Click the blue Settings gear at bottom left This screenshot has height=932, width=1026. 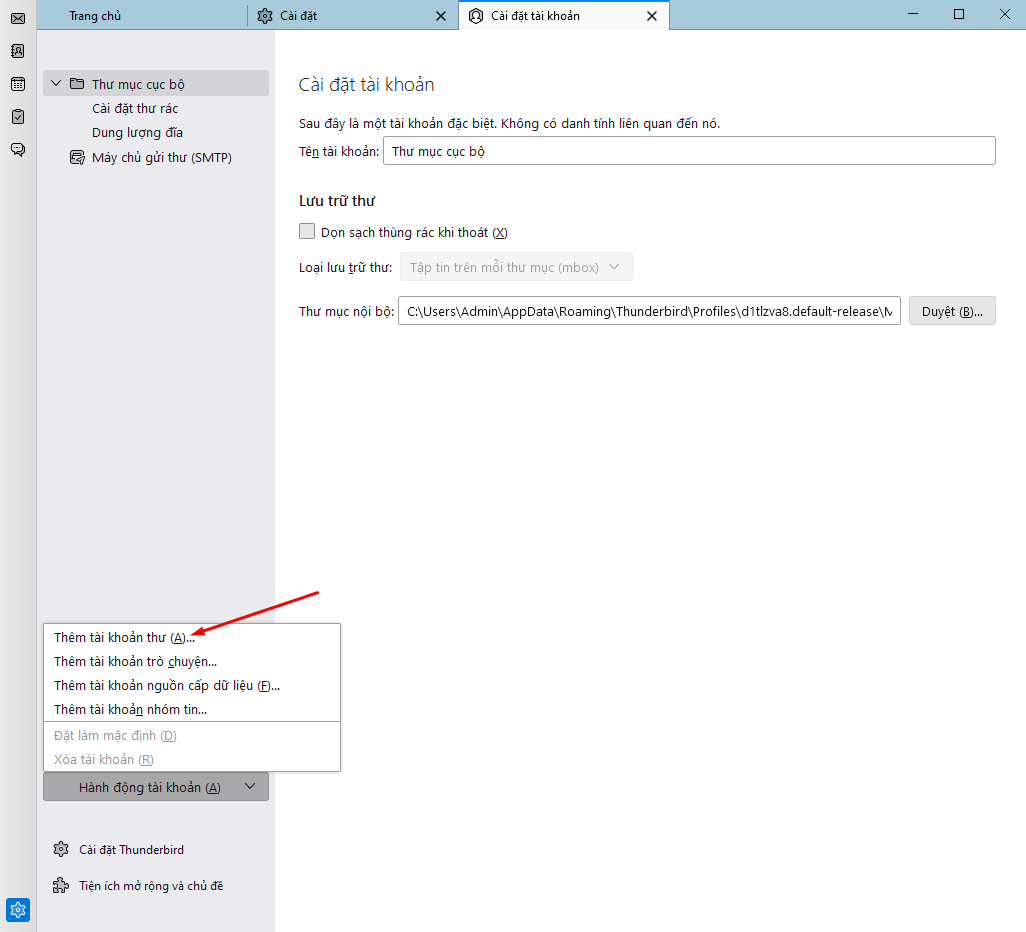(17, 910)
